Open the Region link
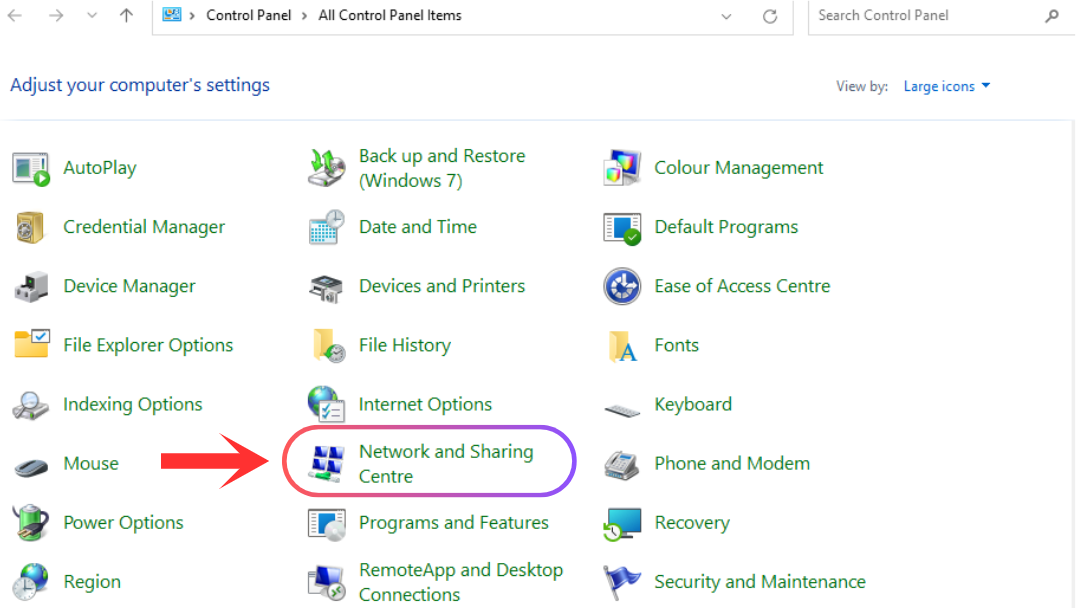Image resolution: width=1082 pixels, height=608 pixels. [x=92, y=582]
